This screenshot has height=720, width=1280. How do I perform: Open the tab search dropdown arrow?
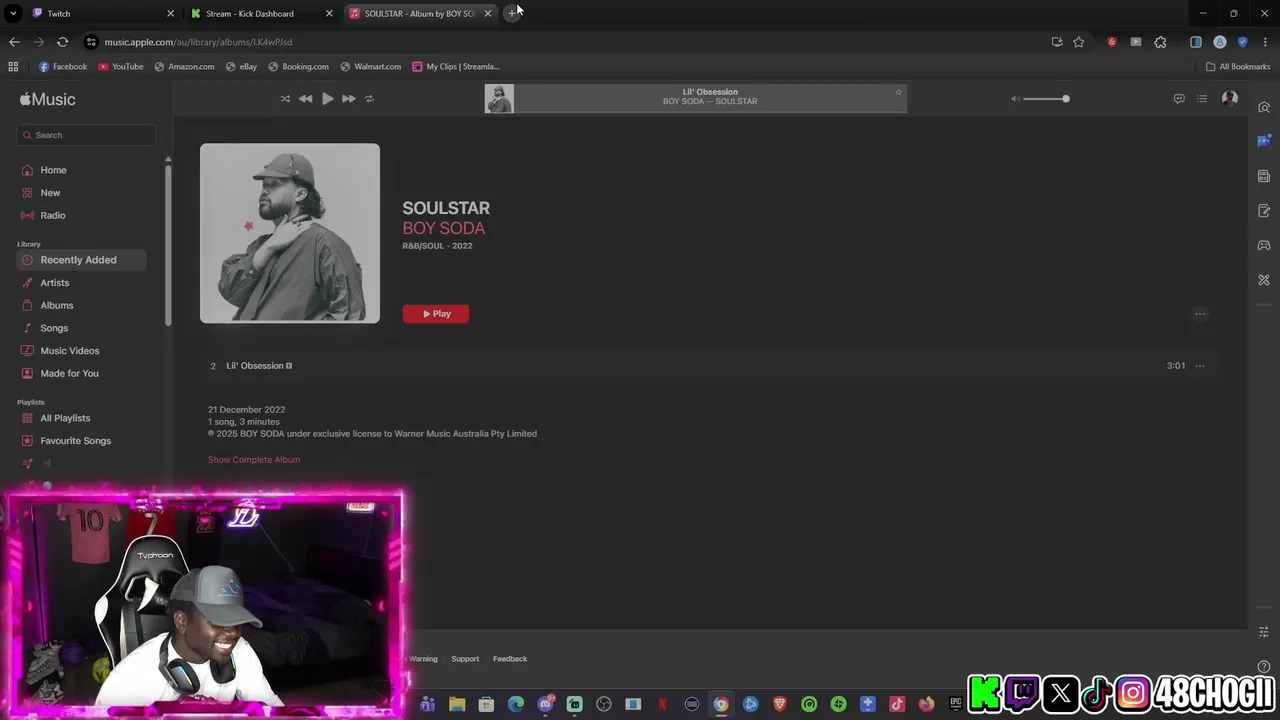pyautogui.click(x=13, y=14)
